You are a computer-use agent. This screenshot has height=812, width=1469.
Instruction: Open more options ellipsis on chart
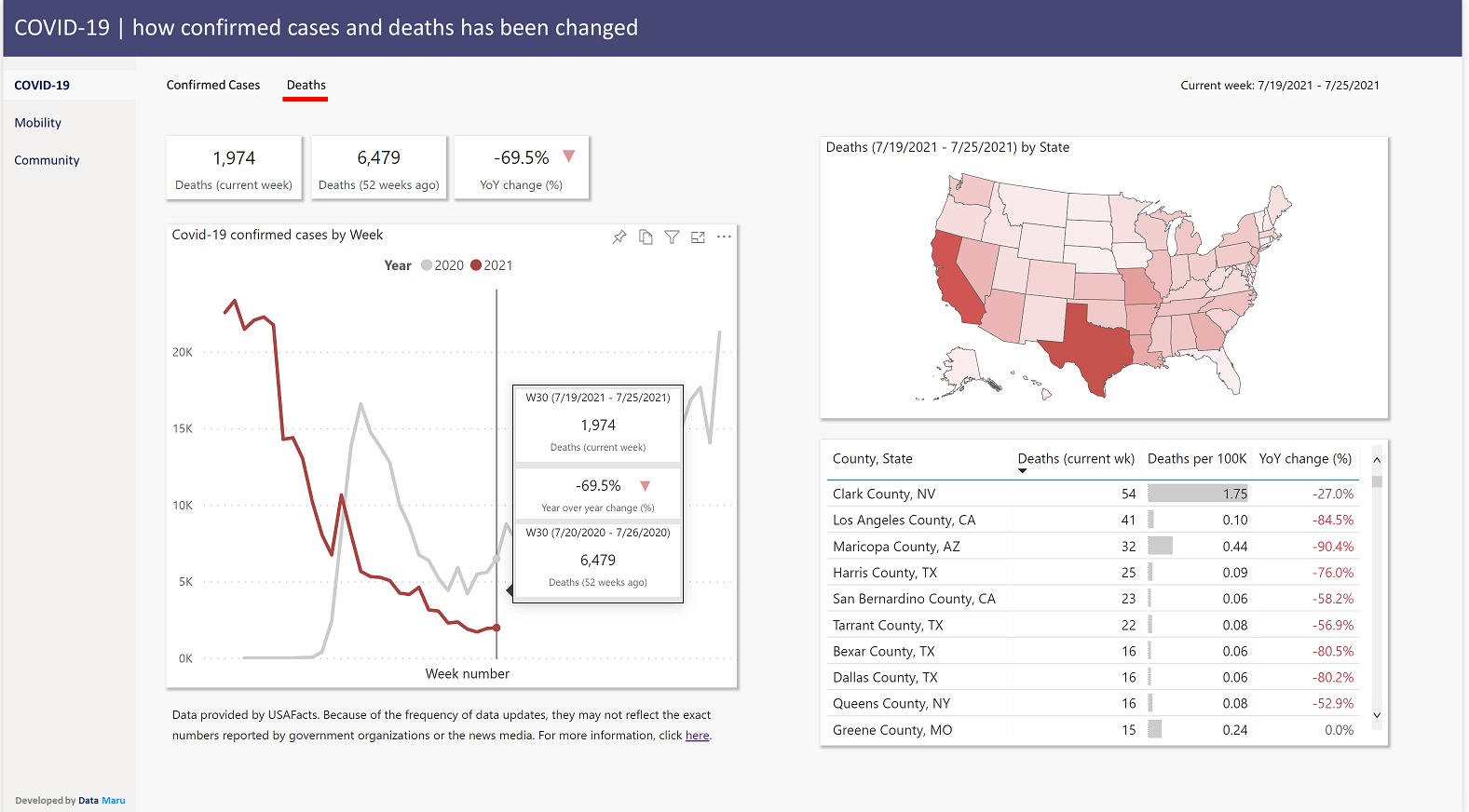(x=724, y=237)
